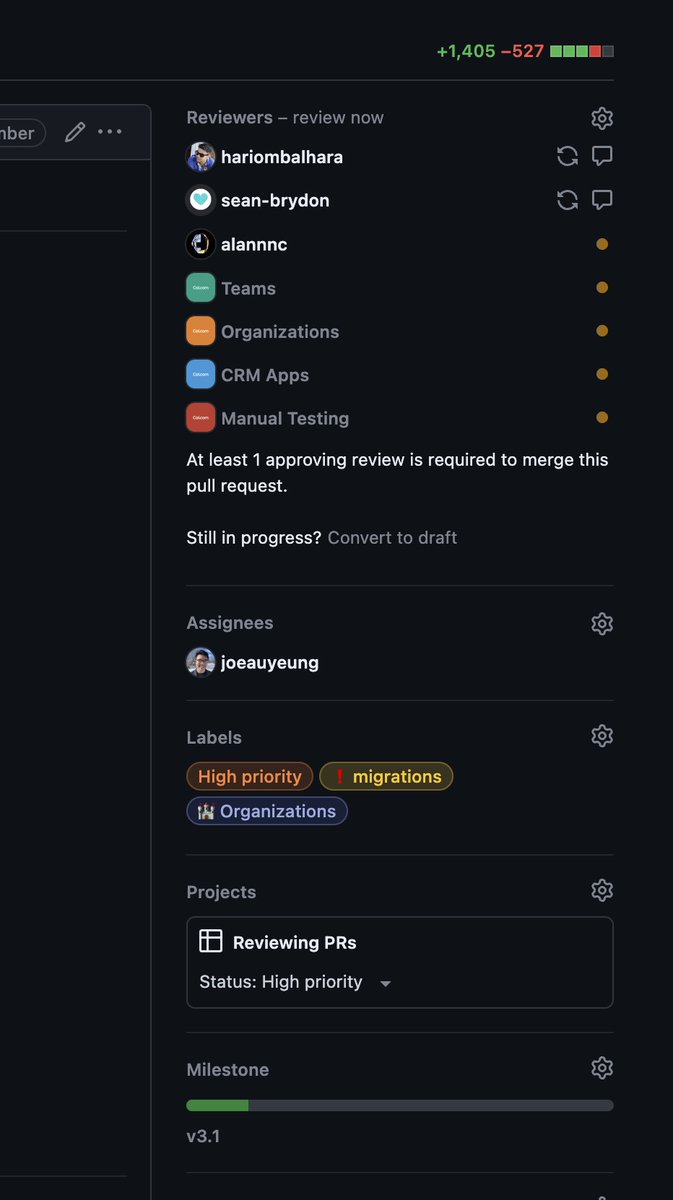Select the Organizations label
This screenshot has height=1200, width=673.
point(267,811)
